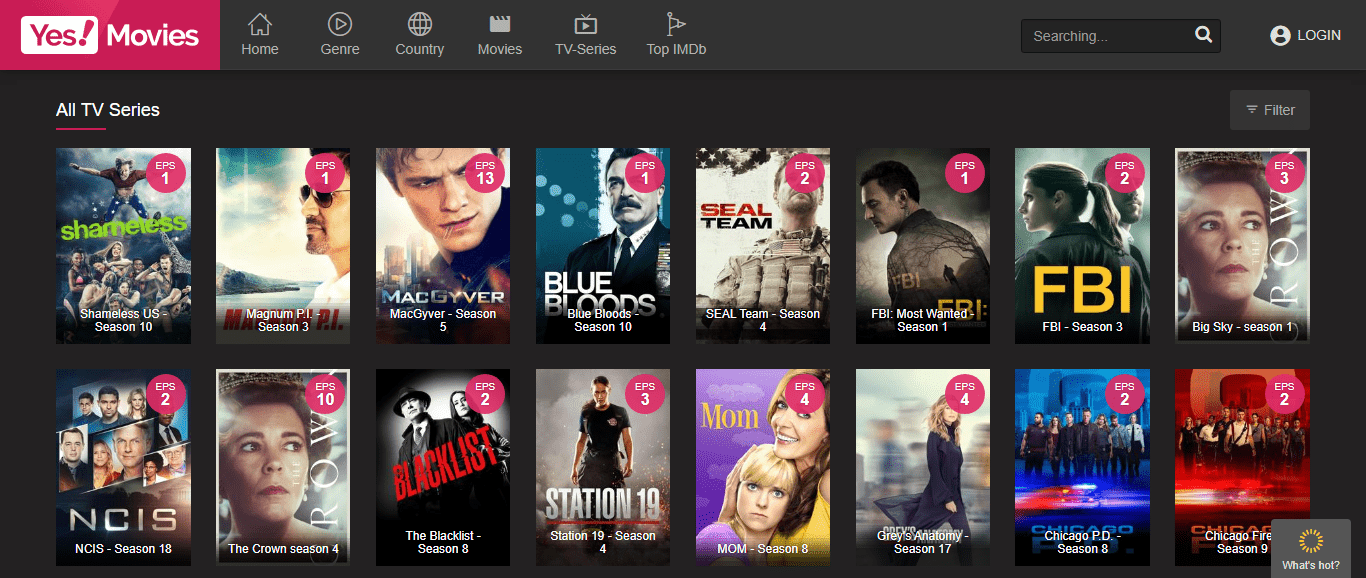Click the Top IMDb flag icon
Screen dimensions: 1366x578
pos(676,24)
